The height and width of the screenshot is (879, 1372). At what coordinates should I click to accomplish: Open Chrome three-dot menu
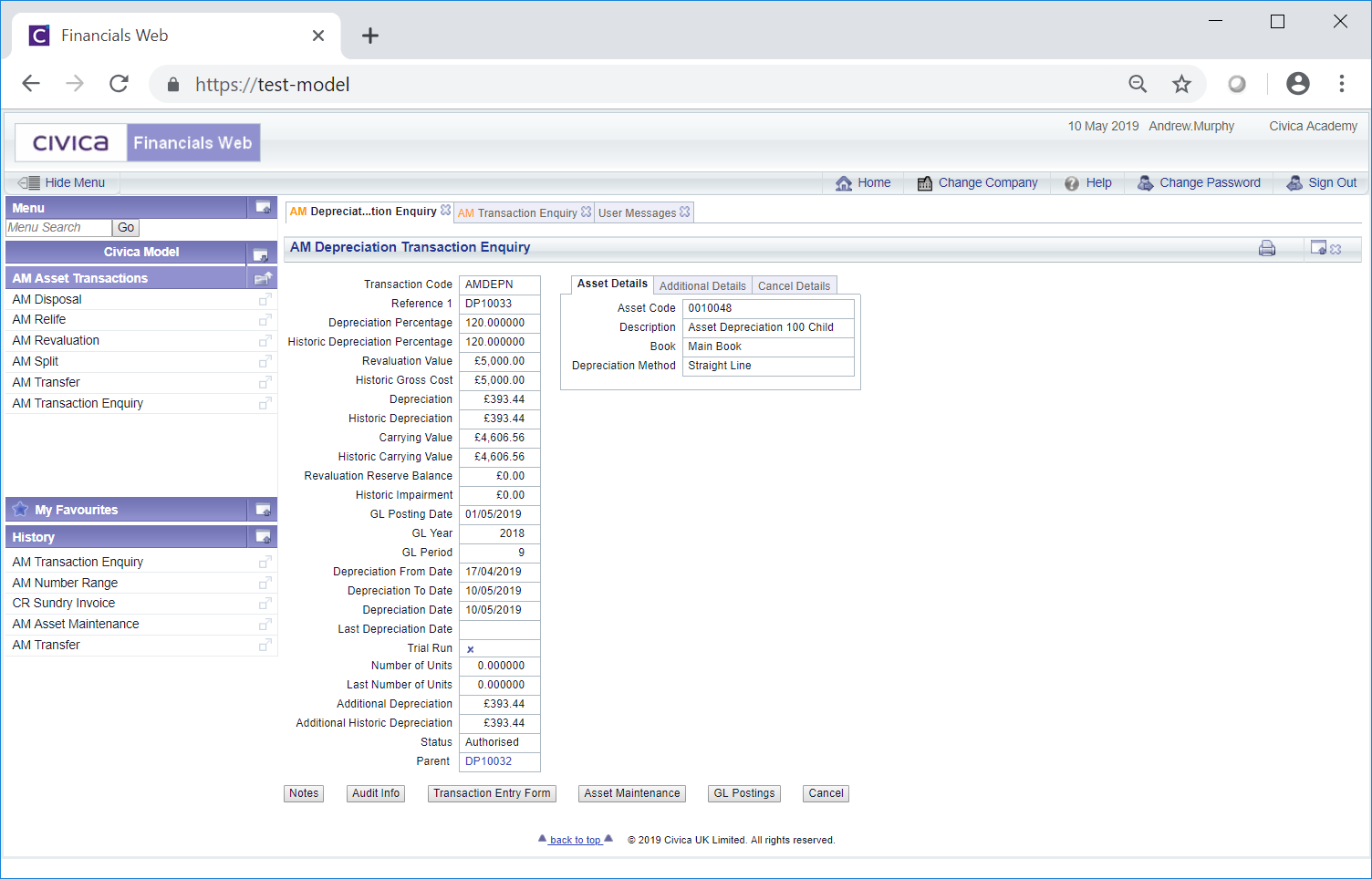1341,84
